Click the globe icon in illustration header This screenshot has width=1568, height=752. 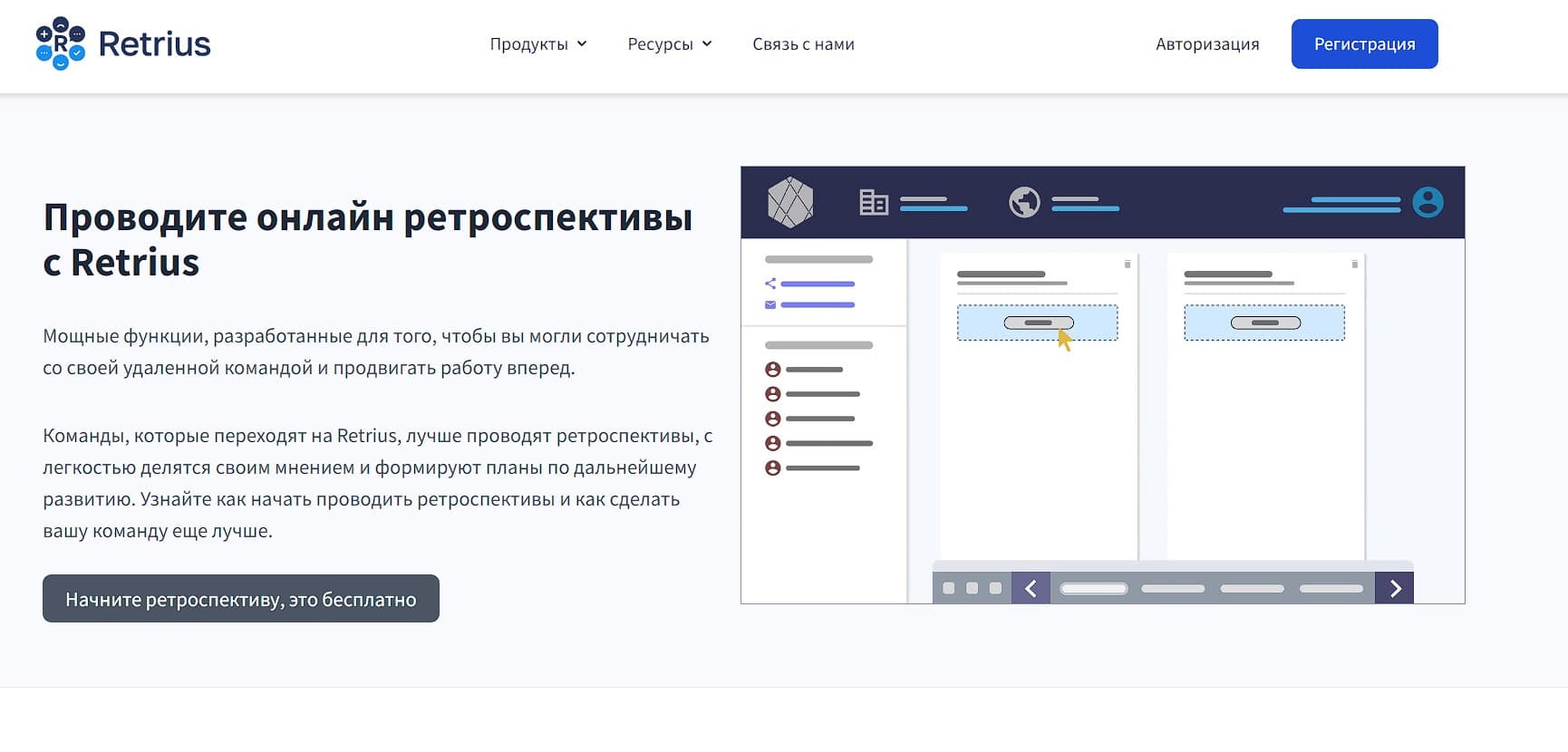[1024, 202]
